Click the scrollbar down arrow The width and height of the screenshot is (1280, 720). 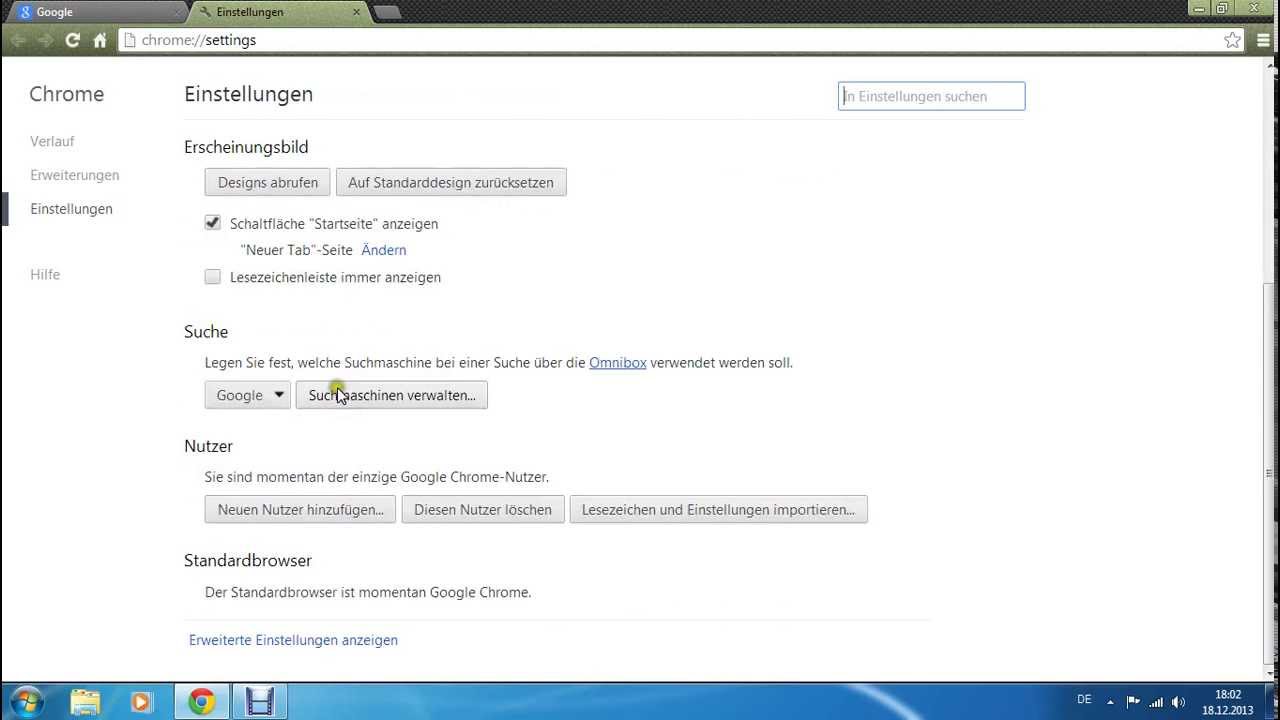pyautogui.click(x=1271, y=671)
